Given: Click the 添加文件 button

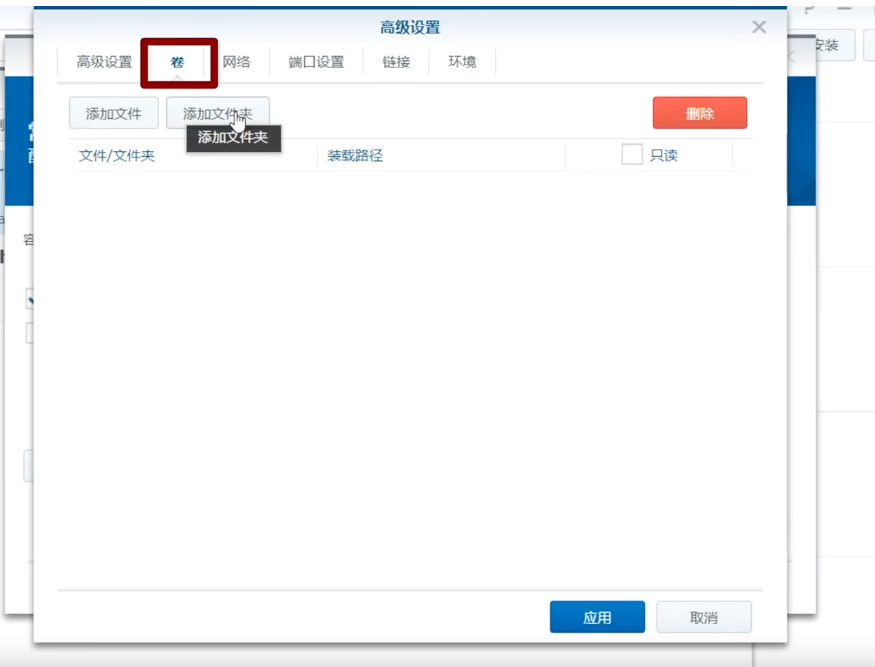Looking at the screenshot, I should (112, 113).
